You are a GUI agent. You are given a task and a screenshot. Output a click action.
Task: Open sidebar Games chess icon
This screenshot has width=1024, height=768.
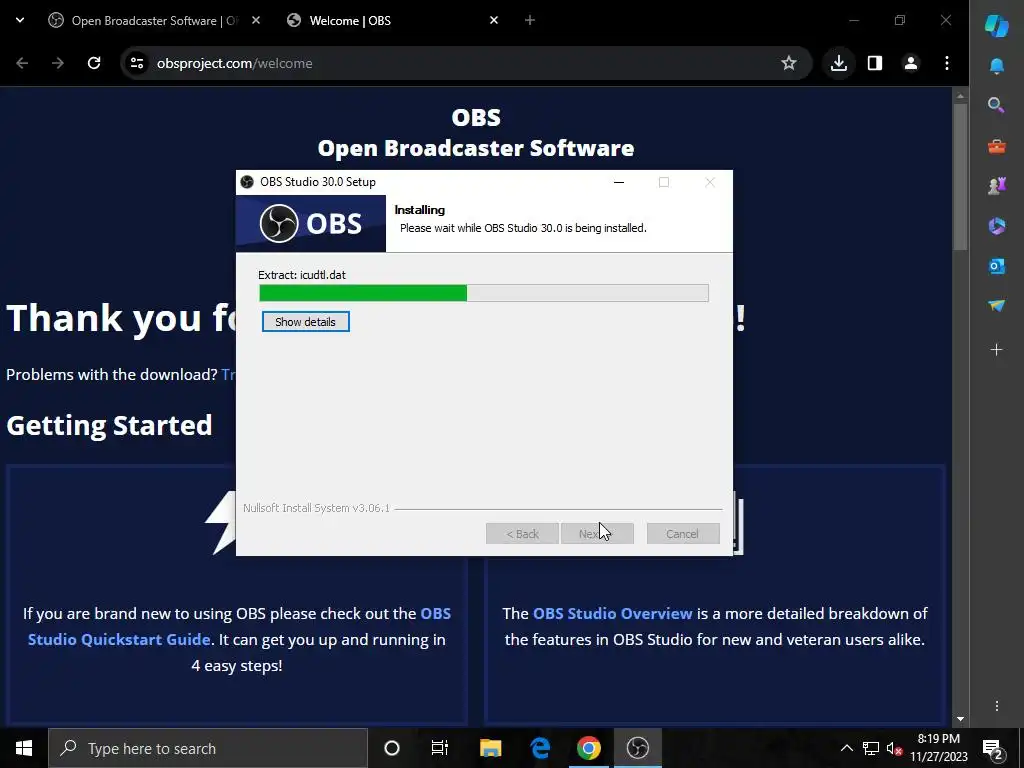(997, 186)
